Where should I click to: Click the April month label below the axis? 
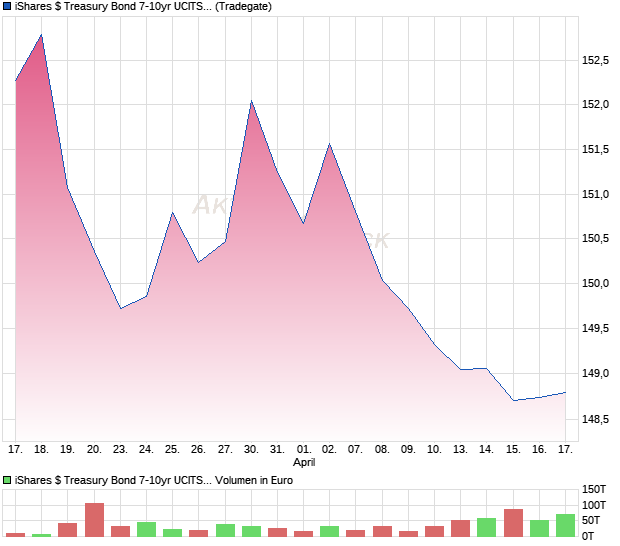tap(304, 463)
